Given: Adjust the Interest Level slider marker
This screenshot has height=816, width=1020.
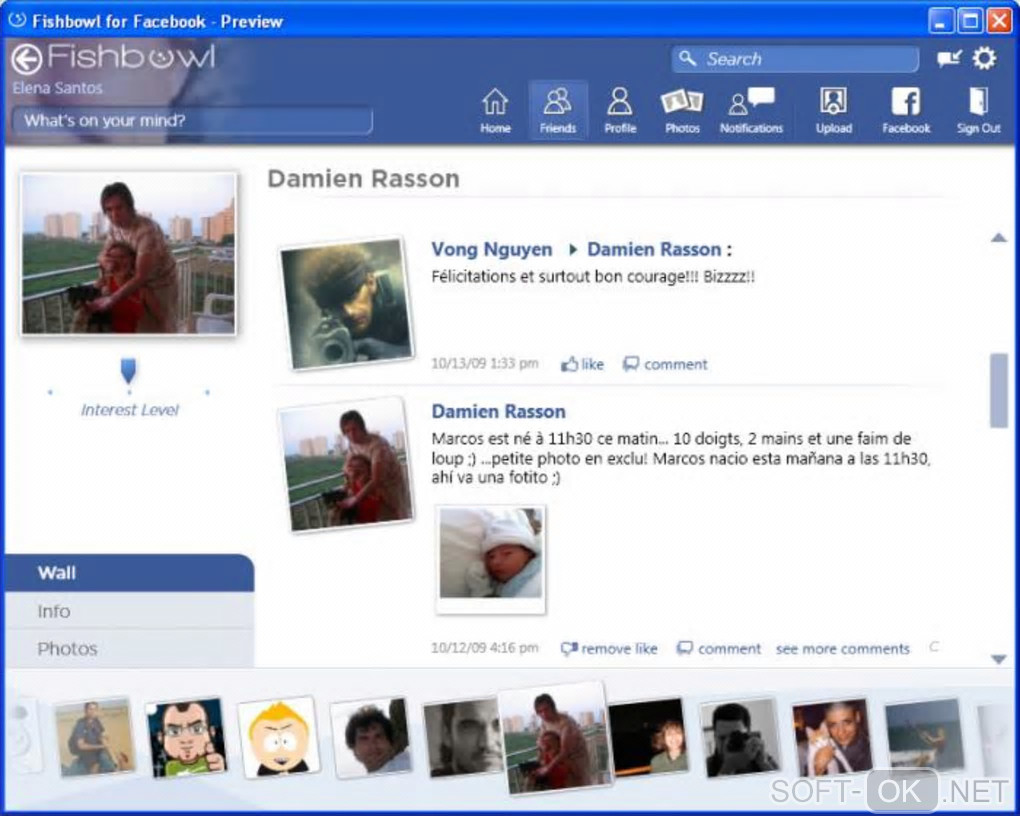Looking at the screenshot, I should pyautogui.click(x=128, y=370).
